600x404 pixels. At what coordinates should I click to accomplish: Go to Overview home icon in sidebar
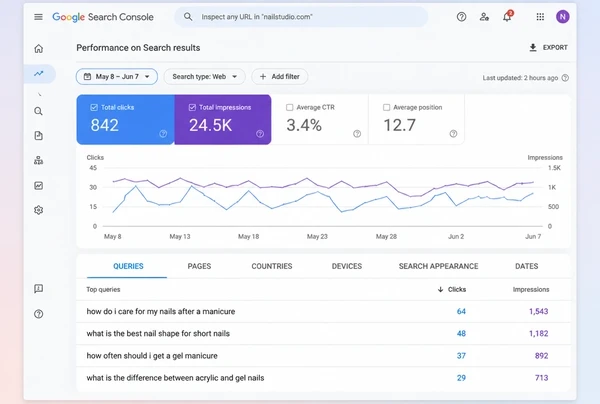coord(39,49)
